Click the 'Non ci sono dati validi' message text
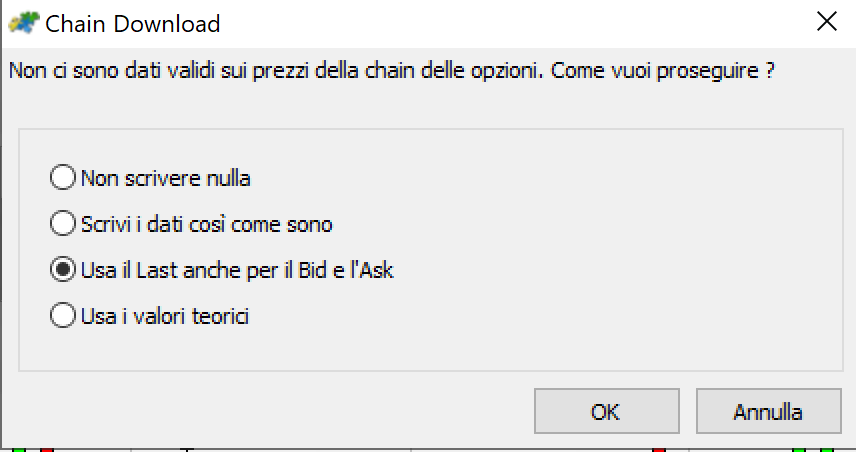 point(112,71)
